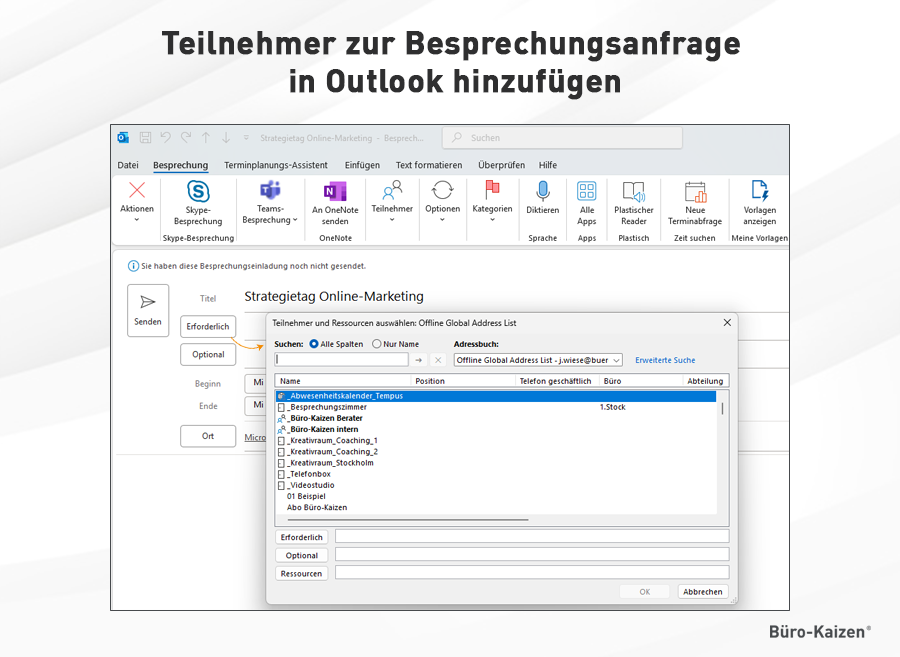
Task: Open the Erweiterte Suche link
Action: [665, 360]
